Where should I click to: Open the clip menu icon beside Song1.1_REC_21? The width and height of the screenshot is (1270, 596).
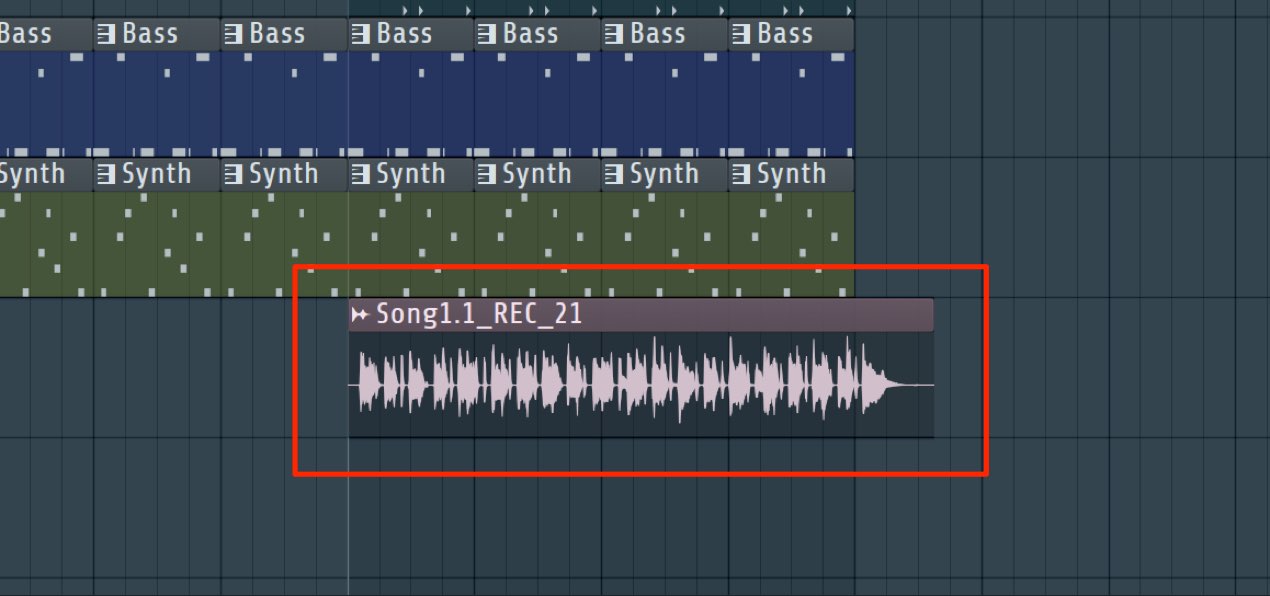(360, 315)
